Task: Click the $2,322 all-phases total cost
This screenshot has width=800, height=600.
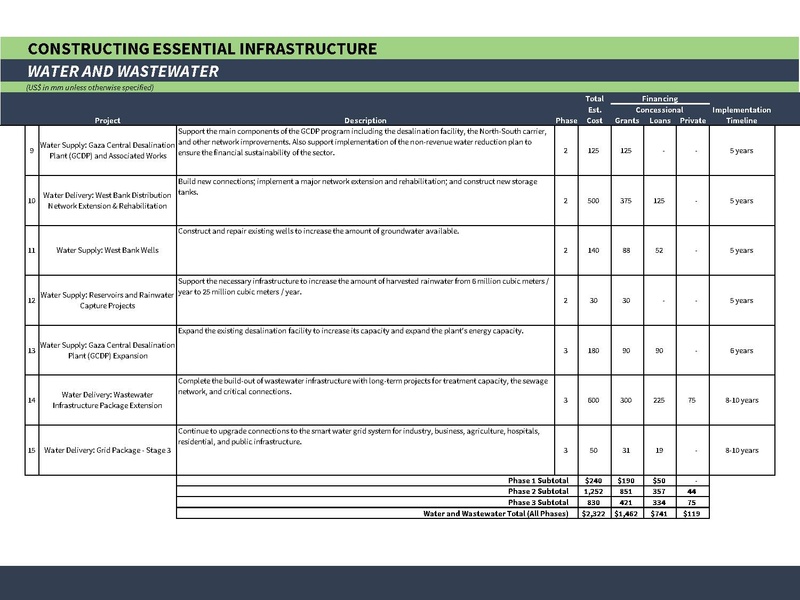Action: 595,513
